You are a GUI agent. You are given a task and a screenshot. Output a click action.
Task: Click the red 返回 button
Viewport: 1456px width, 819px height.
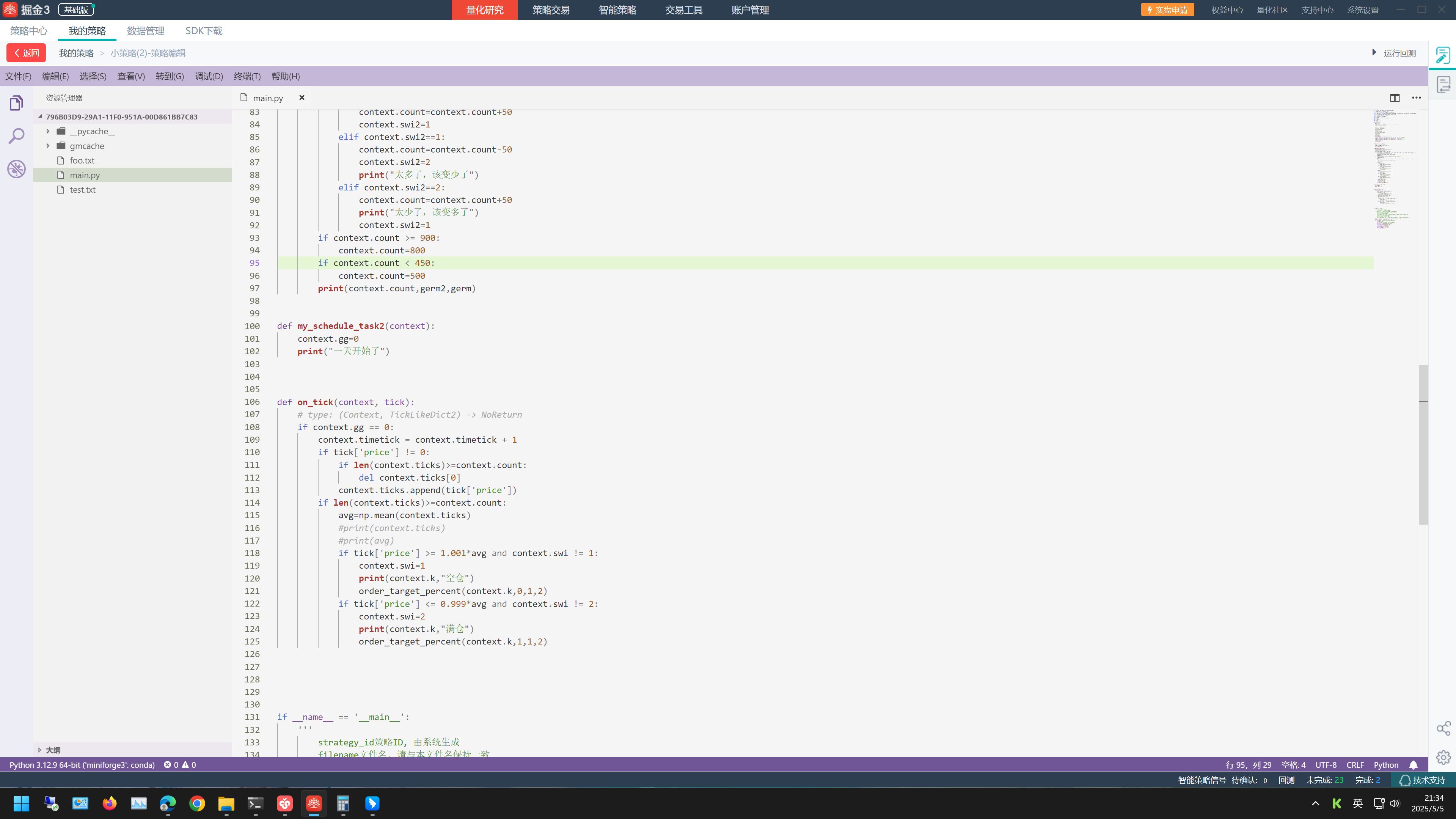tap(26, 53)
